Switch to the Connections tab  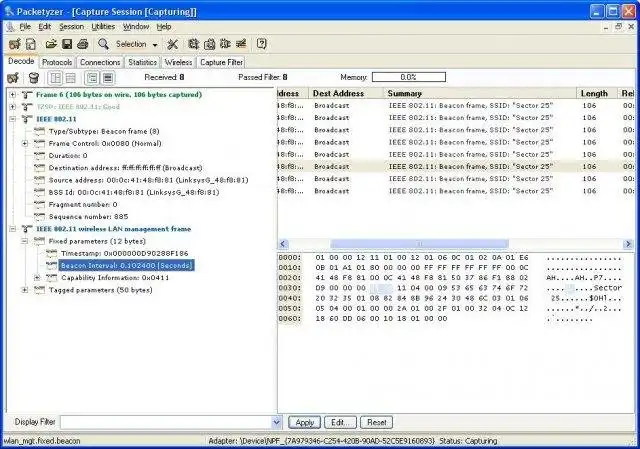[x=100, y=62]
